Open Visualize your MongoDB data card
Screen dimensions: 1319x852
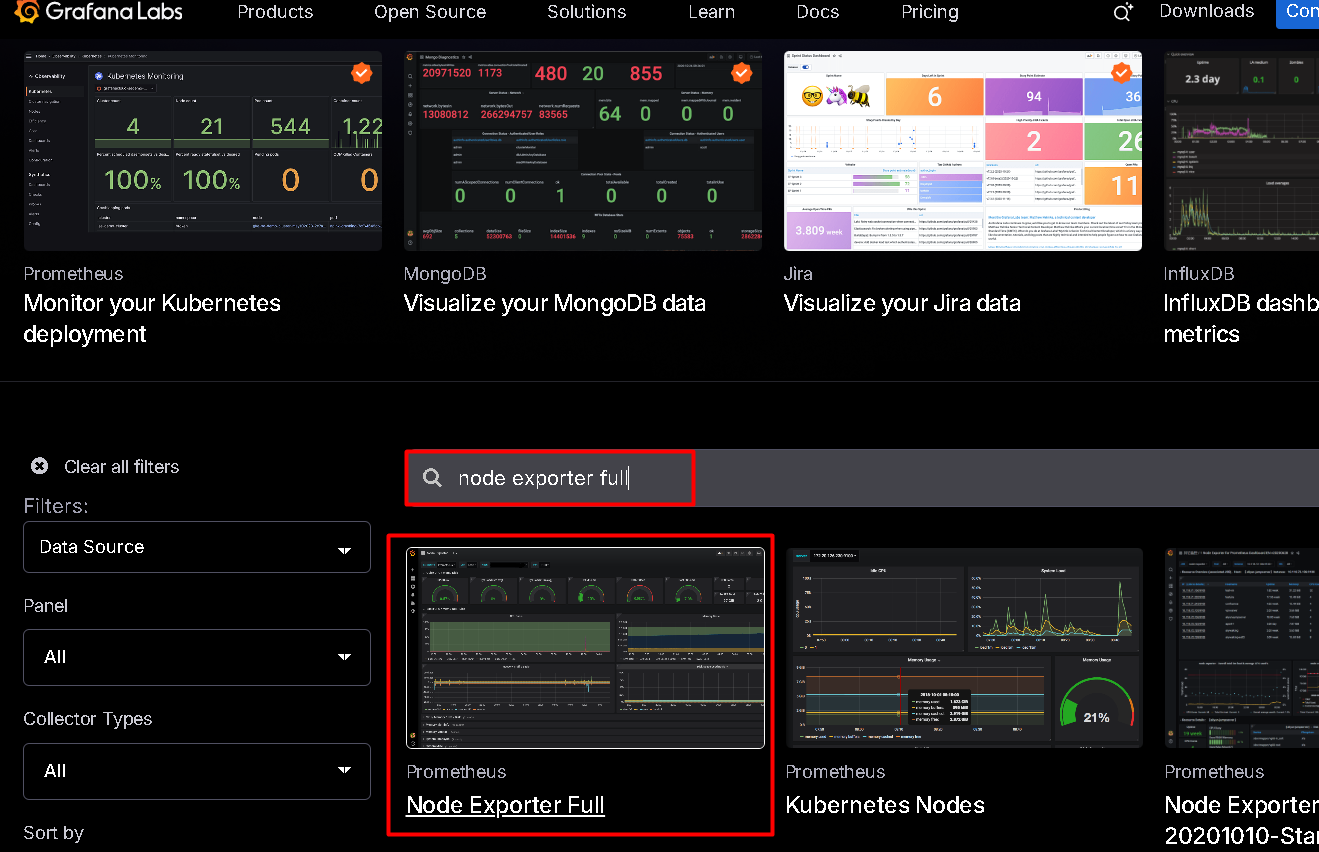554,303
